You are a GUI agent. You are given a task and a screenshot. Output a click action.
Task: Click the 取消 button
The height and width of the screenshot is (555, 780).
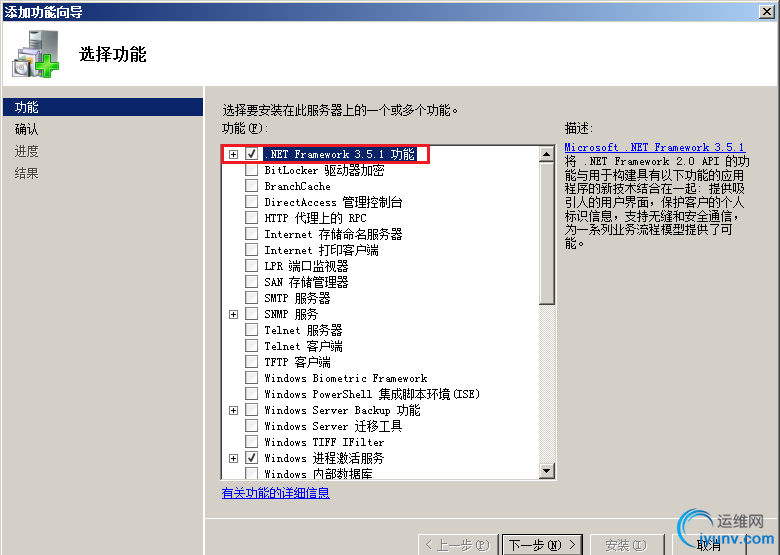[708, 545]
